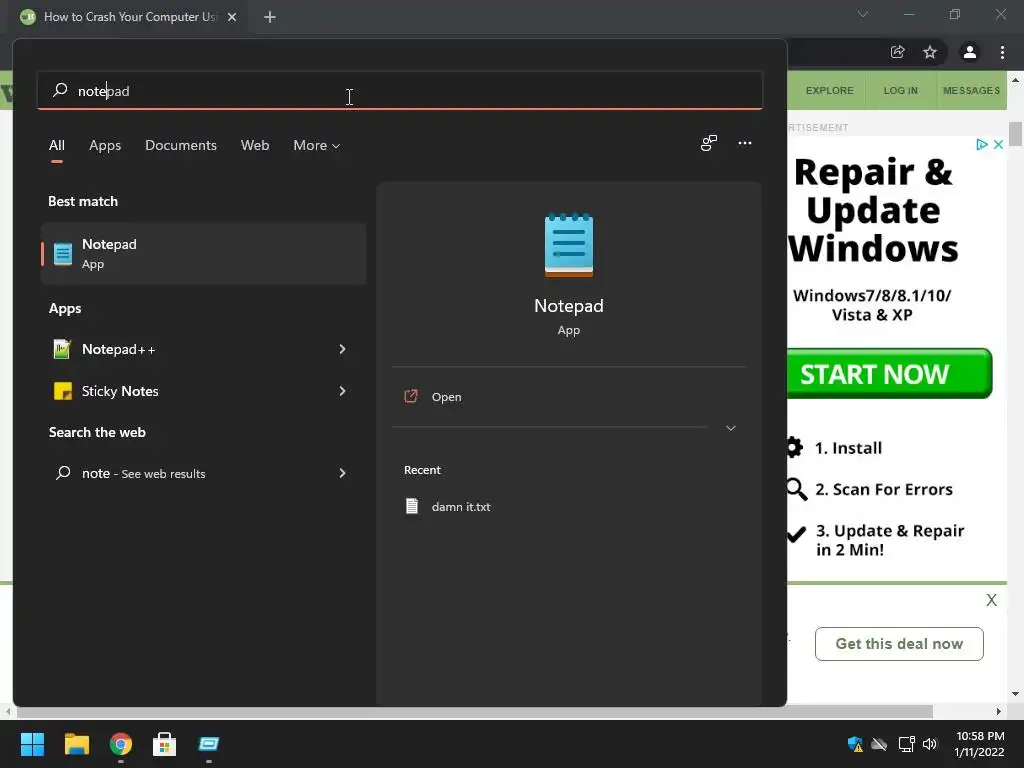Screen dimensions: 1024x768
Task: Open the three-dot options menu in search panel
Action: tap(744, 143)
